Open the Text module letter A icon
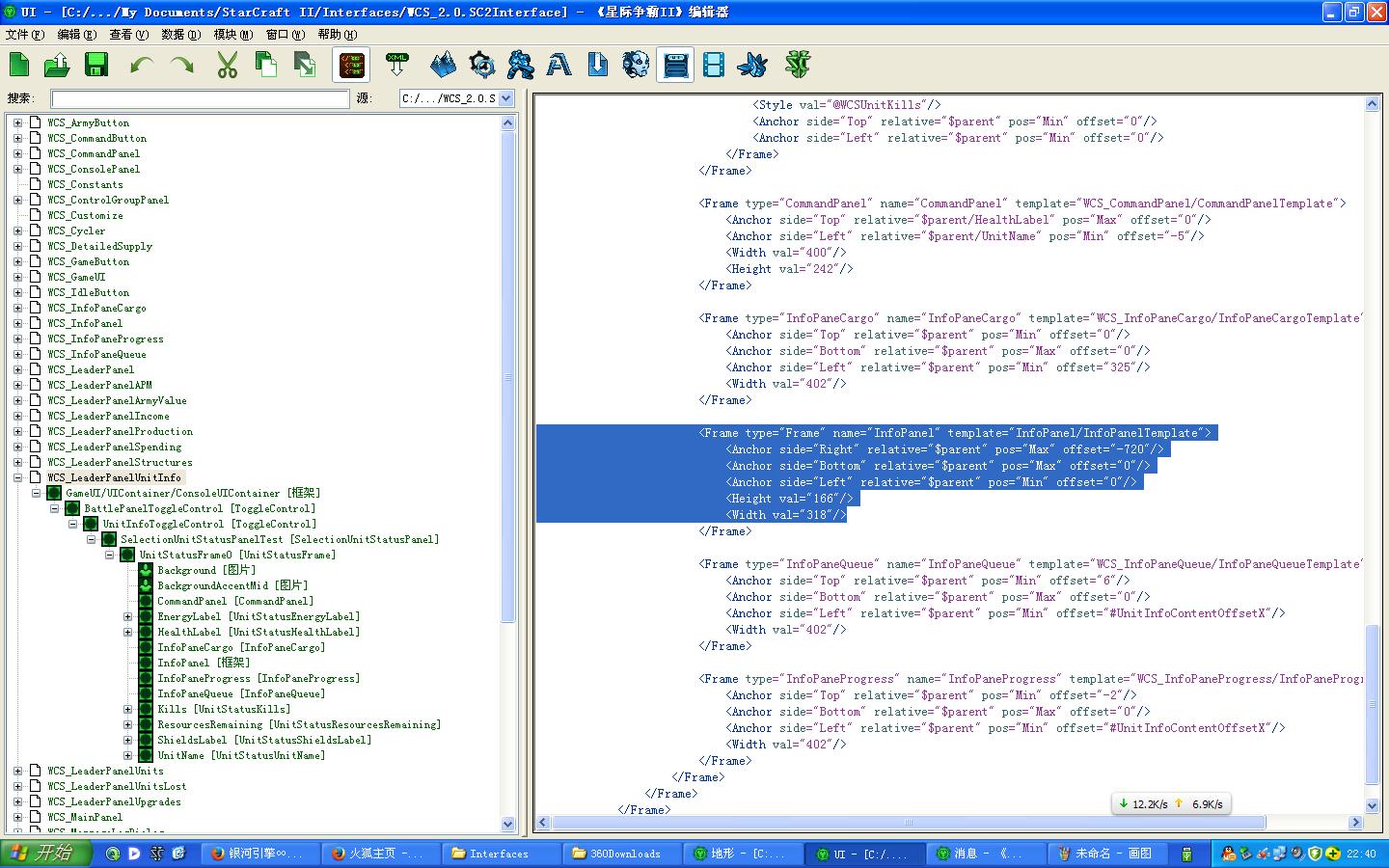Viewport: 1389px width, 868px height. [558, 65]
